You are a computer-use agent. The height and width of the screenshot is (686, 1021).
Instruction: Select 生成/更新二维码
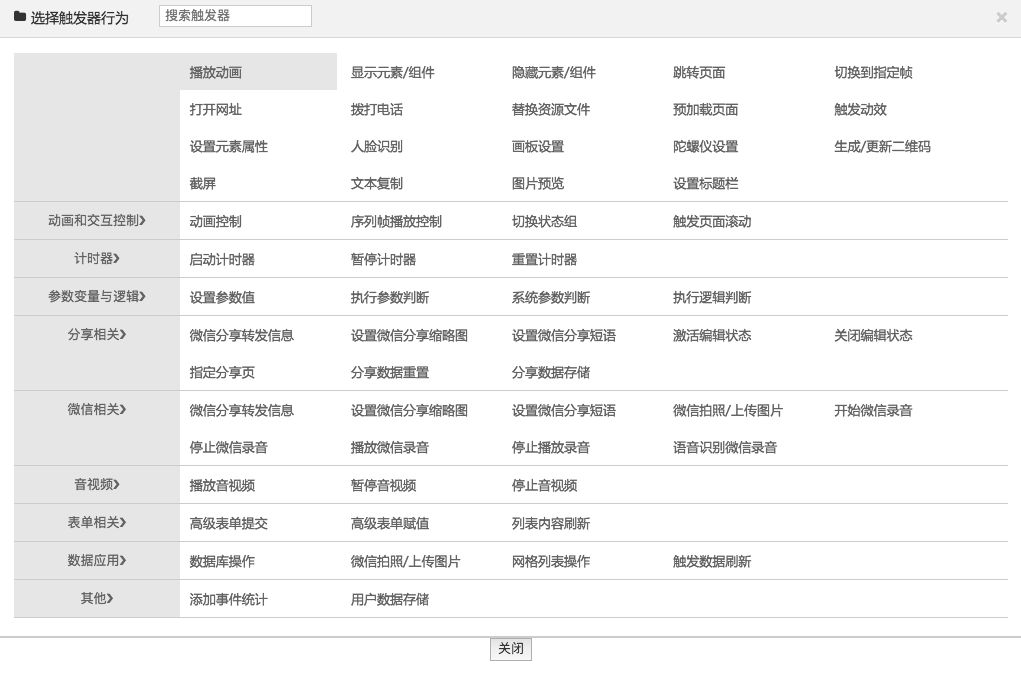pos(882,146)
